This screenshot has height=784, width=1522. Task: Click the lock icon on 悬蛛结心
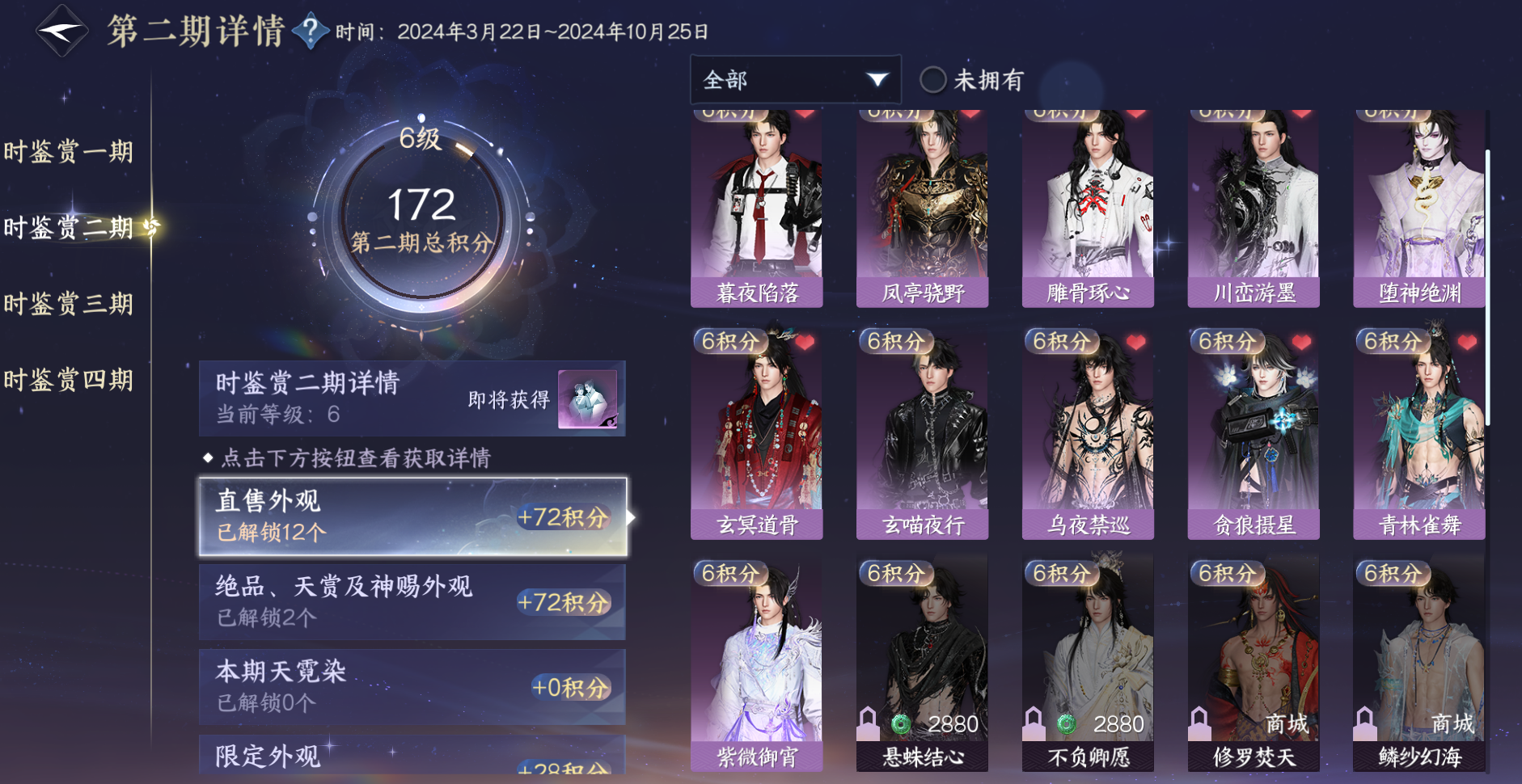(868, 723)
